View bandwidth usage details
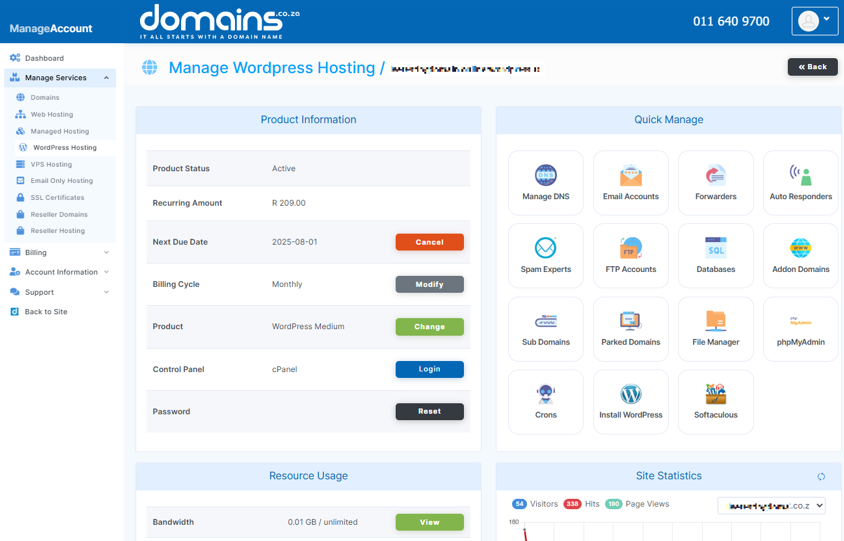 [x=430, y=522]
